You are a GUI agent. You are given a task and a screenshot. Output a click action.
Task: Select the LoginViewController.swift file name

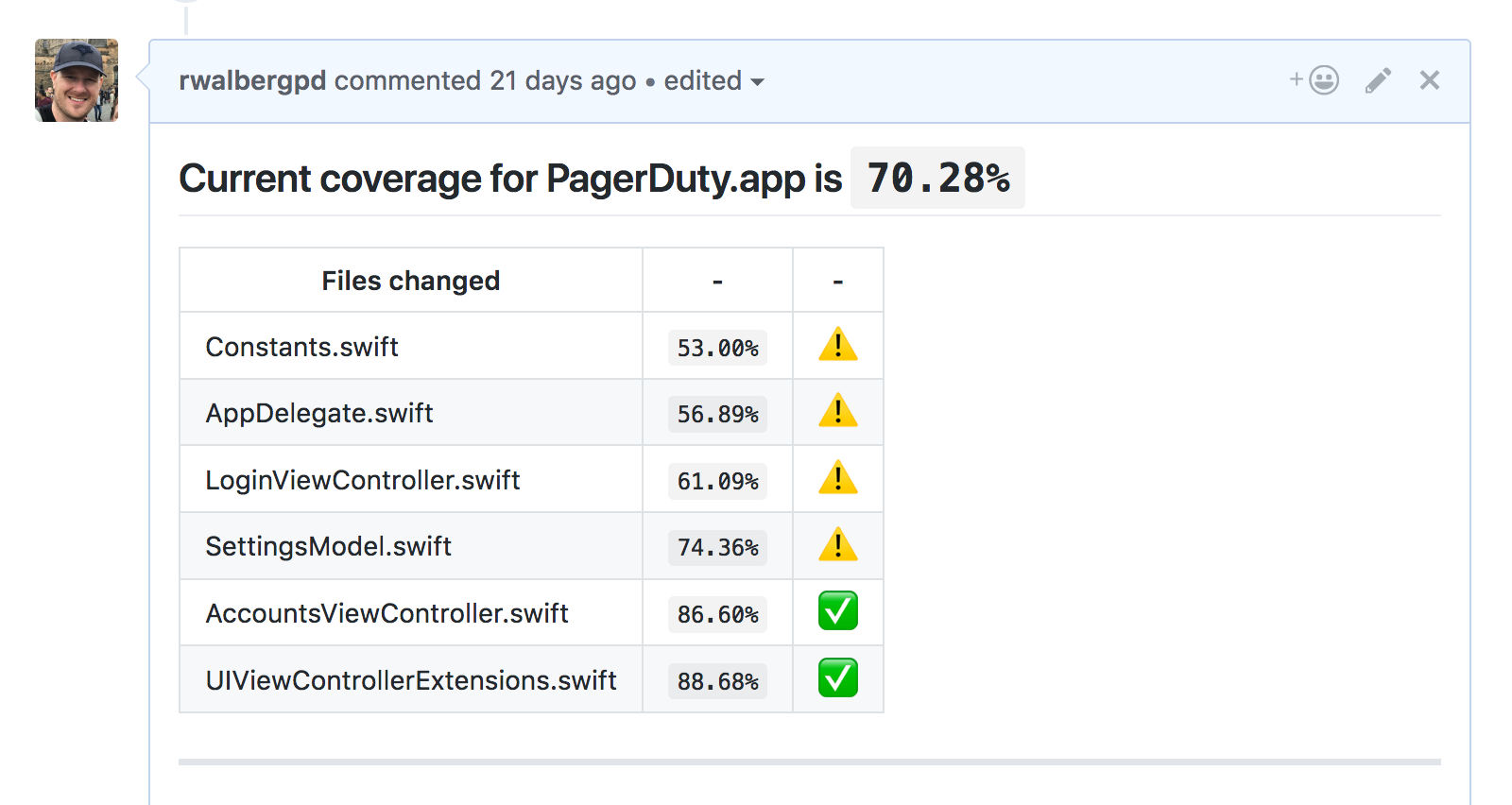point(363,480)
